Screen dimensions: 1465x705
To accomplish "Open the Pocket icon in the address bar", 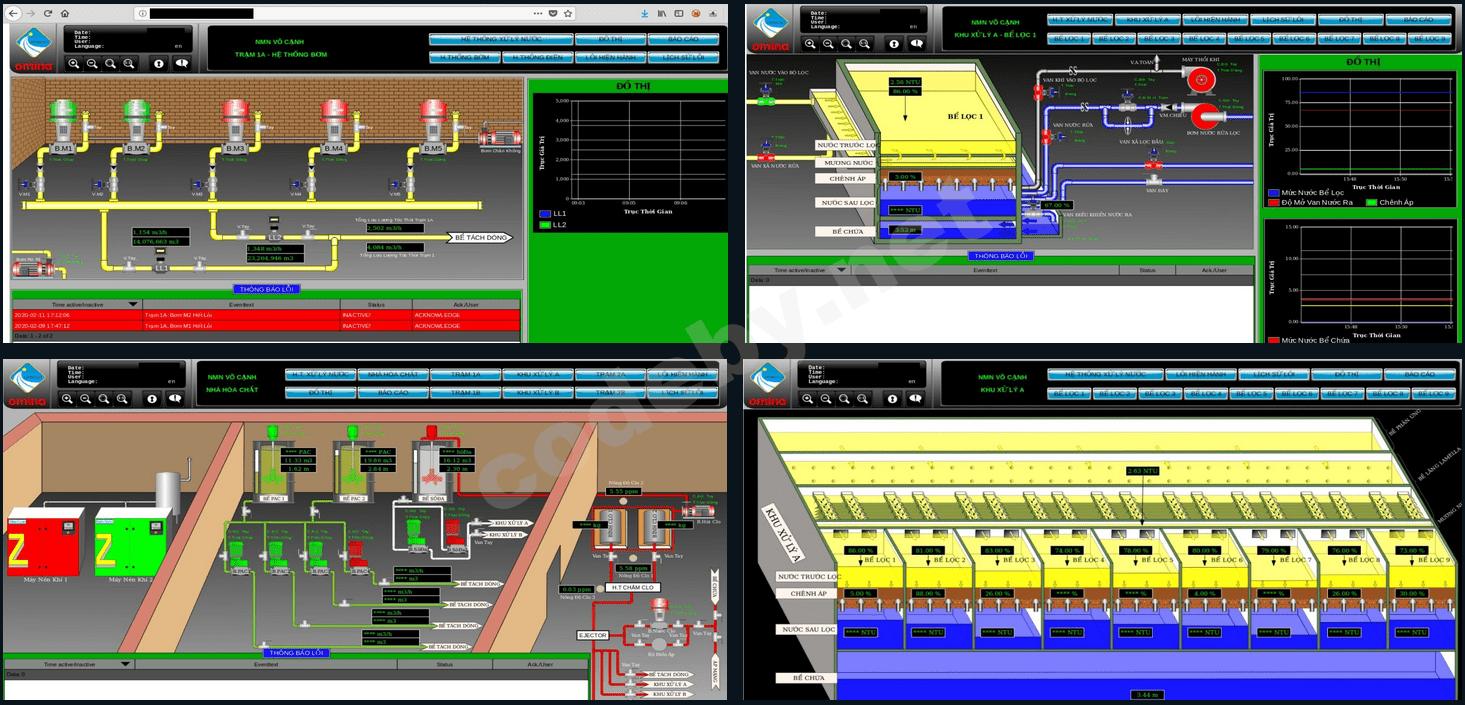I will [553, 13].
